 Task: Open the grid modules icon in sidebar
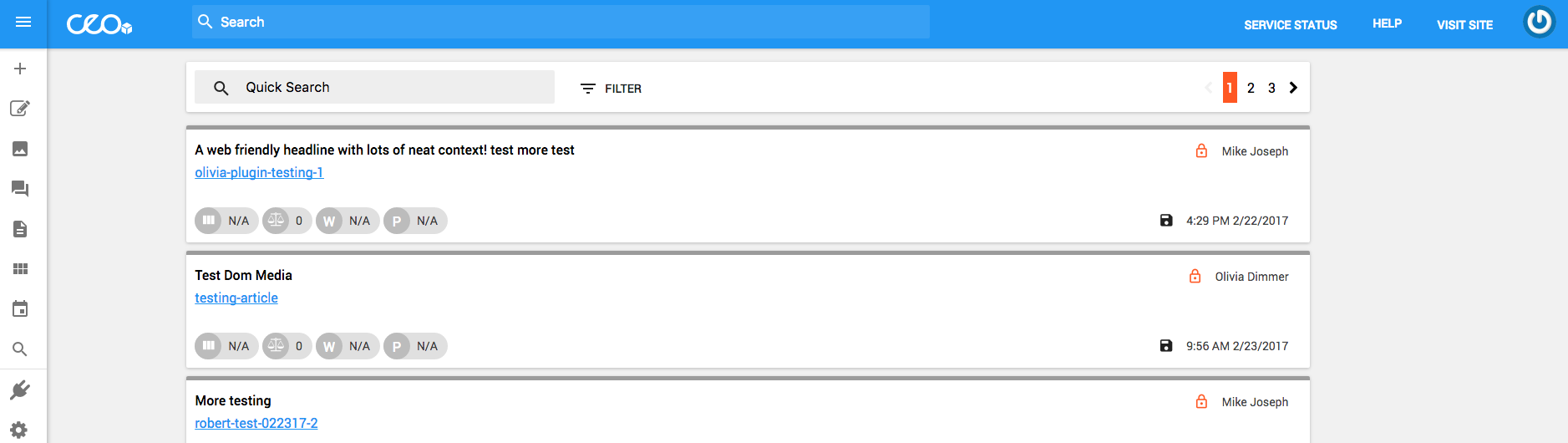point(20,269)
